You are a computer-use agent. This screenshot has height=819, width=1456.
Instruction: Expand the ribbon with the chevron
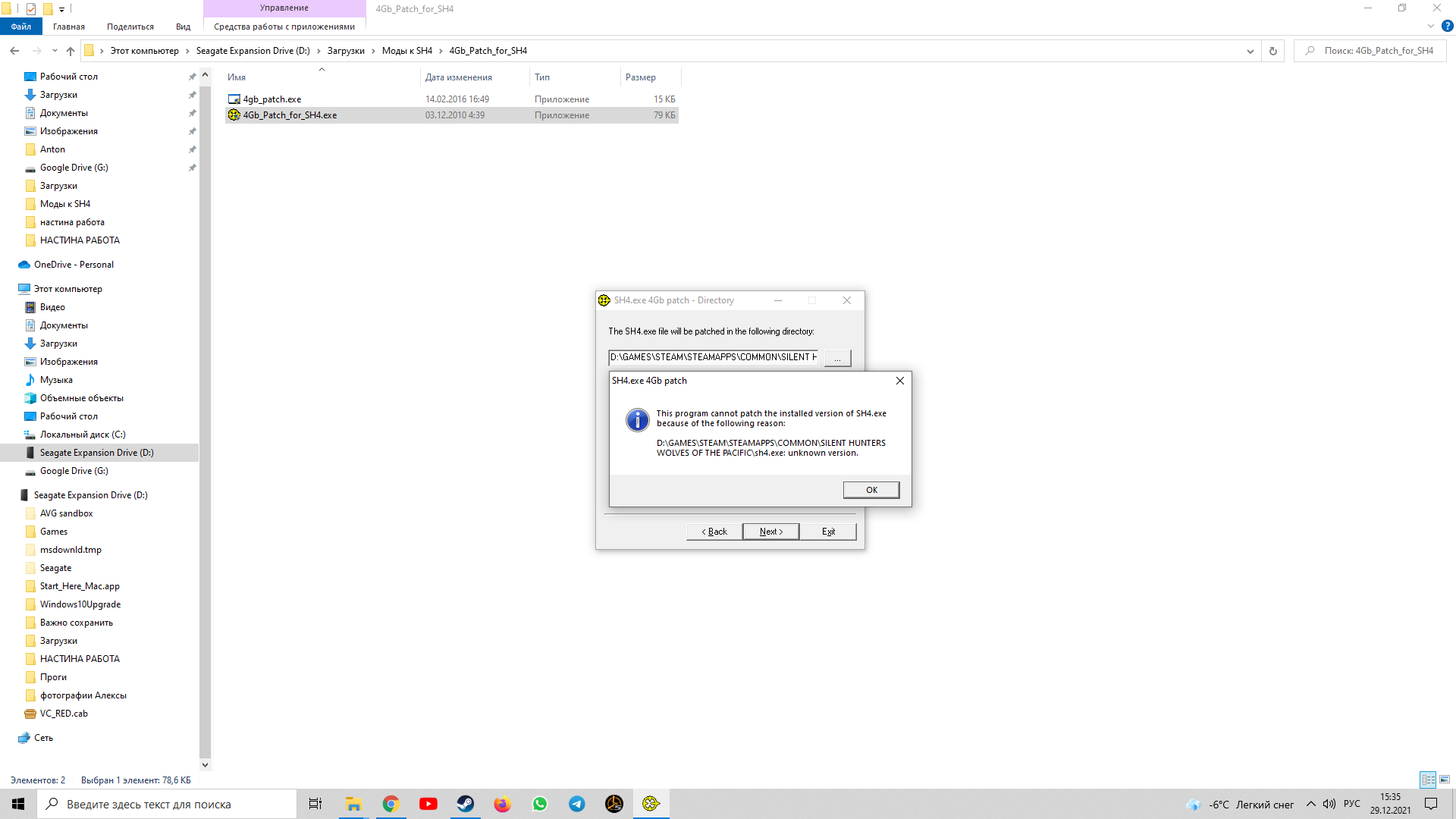[x=1431, y=26]
